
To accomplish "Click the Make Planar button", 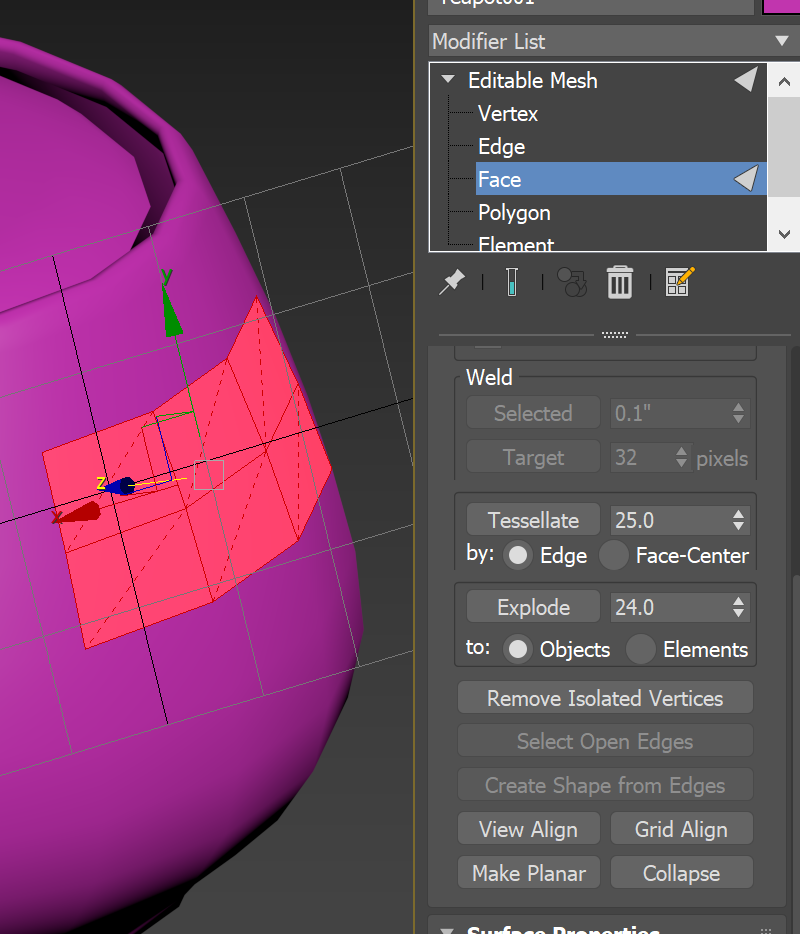I will pos(529,873).
